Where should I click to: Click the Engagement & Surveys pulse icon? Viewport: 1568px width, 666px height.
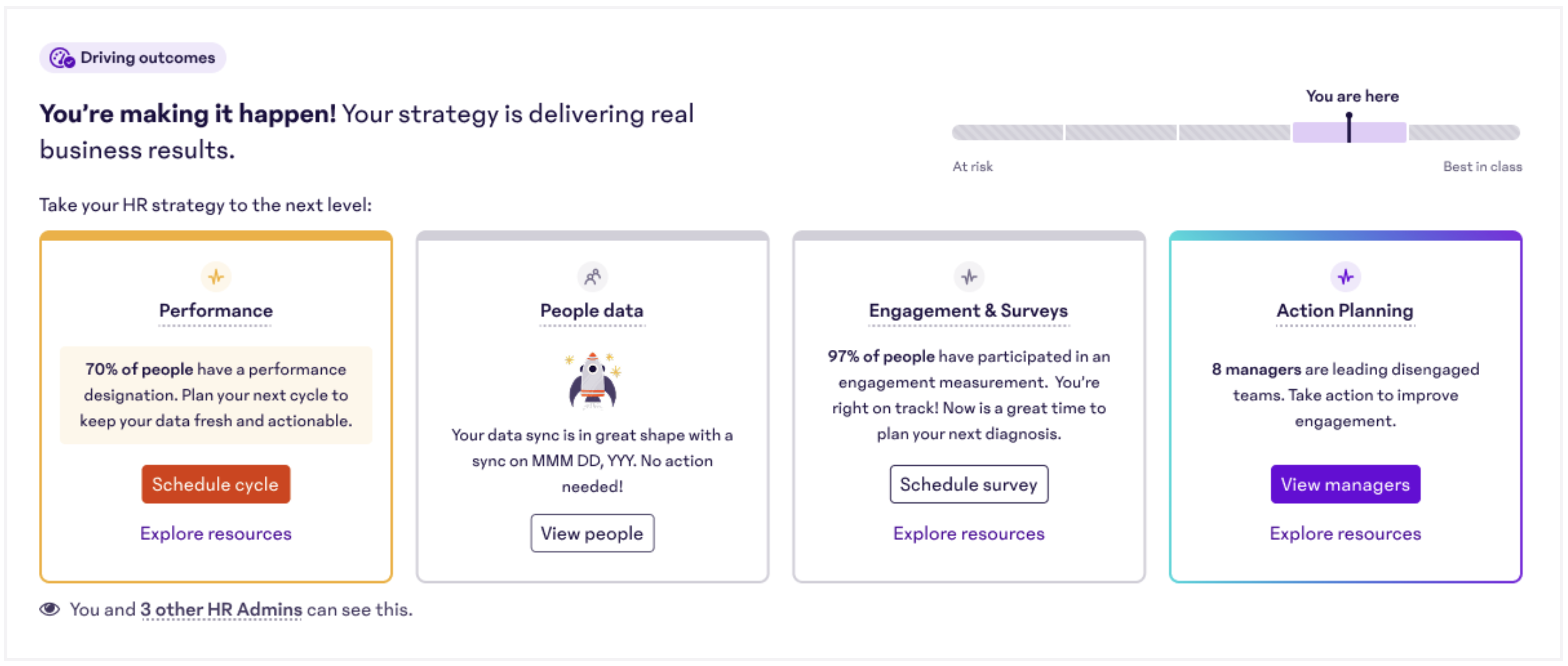pyautogui.click(x=969, y=277)
